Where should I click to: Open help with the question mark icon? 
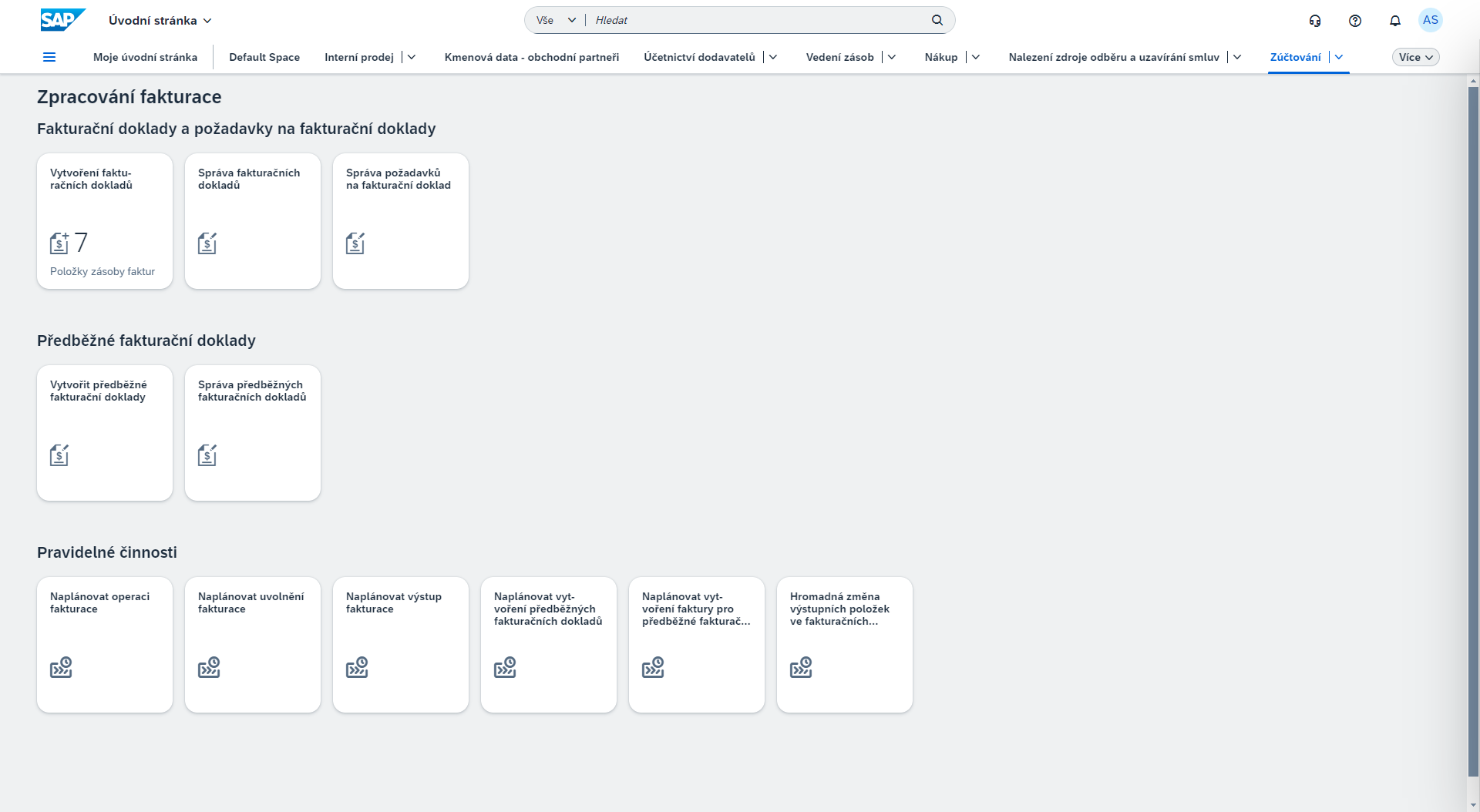[x=1355, y=21]
